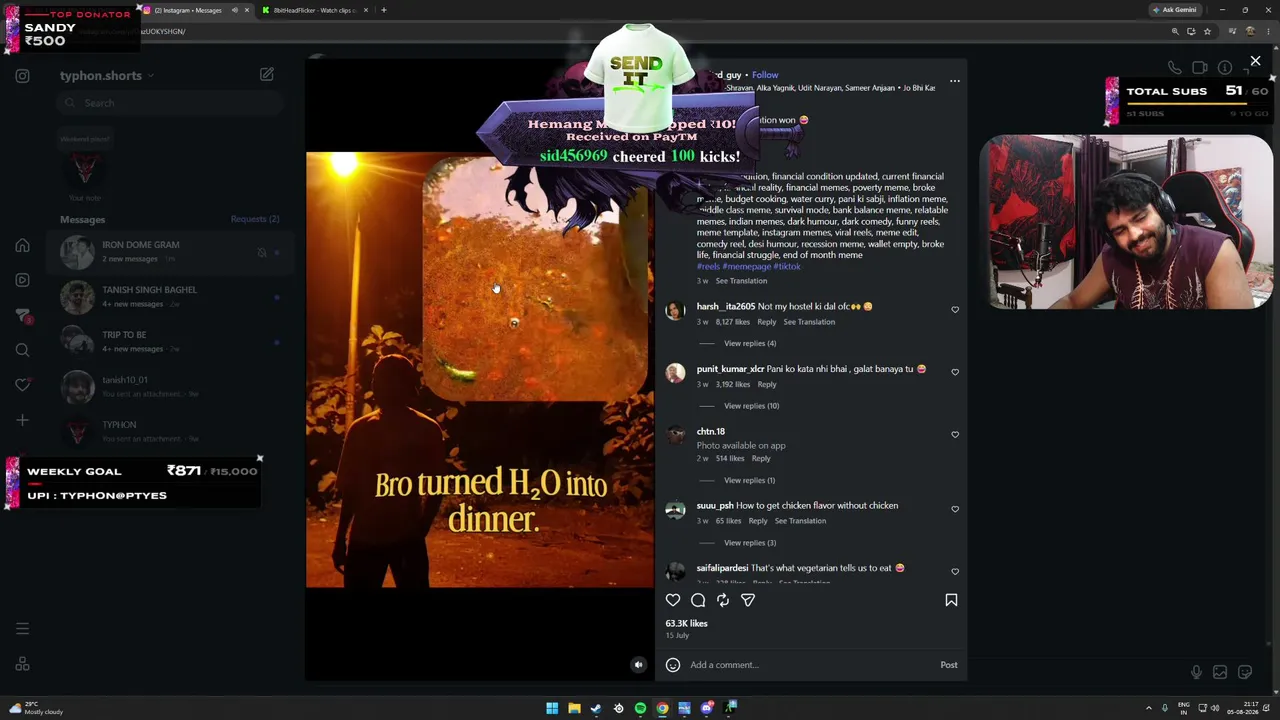
Task: Expand the typhon.shorts account switcher
Action: tap(150, 76)
